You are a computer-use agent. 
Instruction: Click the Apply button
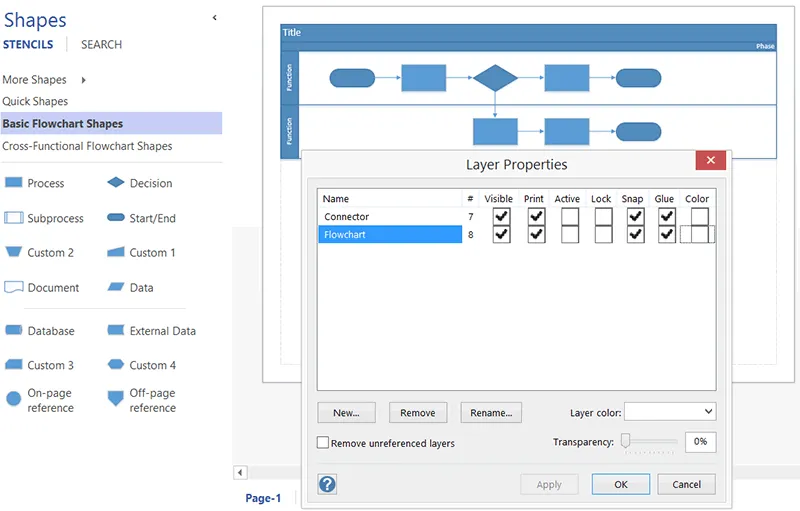tap(549, 484)
